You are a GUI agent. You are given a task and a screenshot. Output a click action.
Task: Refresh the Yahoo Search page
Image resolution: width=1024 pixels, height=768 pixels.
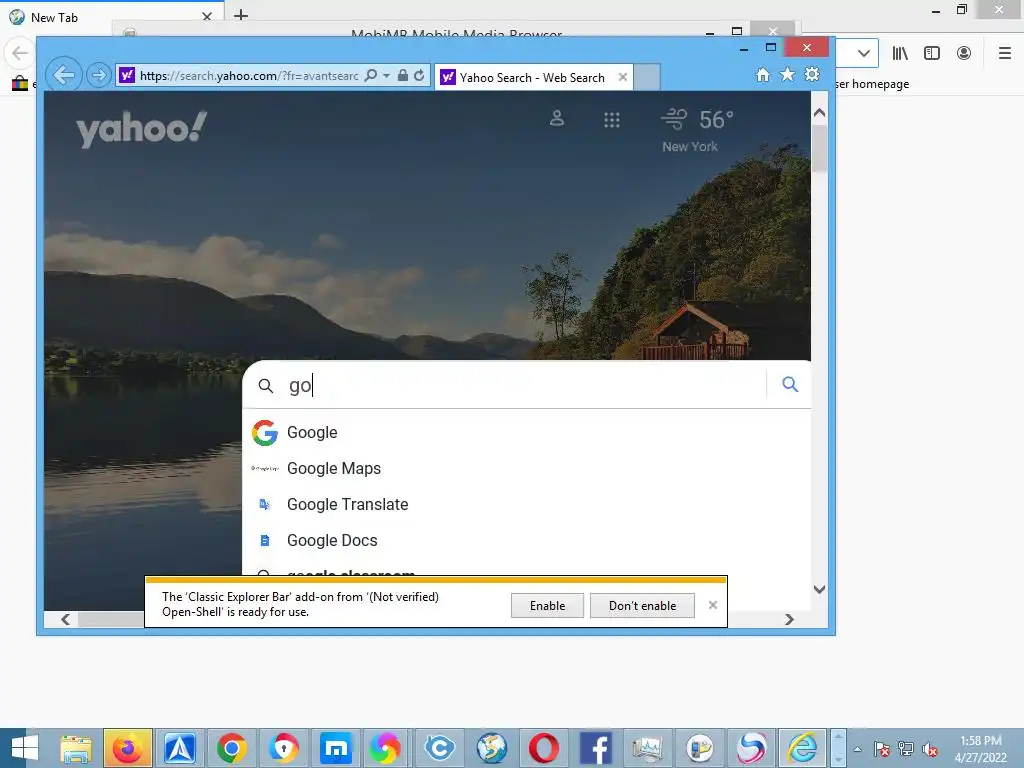point(419,76)
